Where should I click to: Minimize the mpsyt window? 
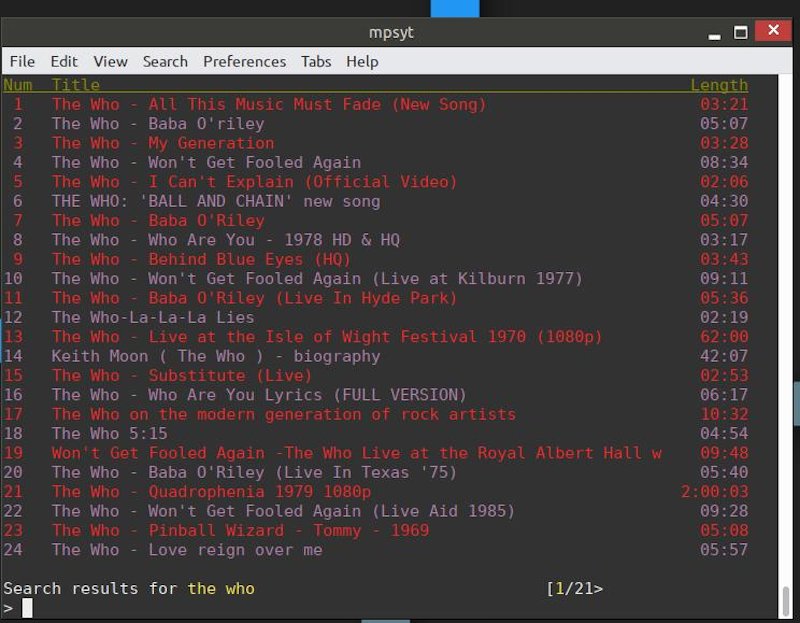click(714, 32)
